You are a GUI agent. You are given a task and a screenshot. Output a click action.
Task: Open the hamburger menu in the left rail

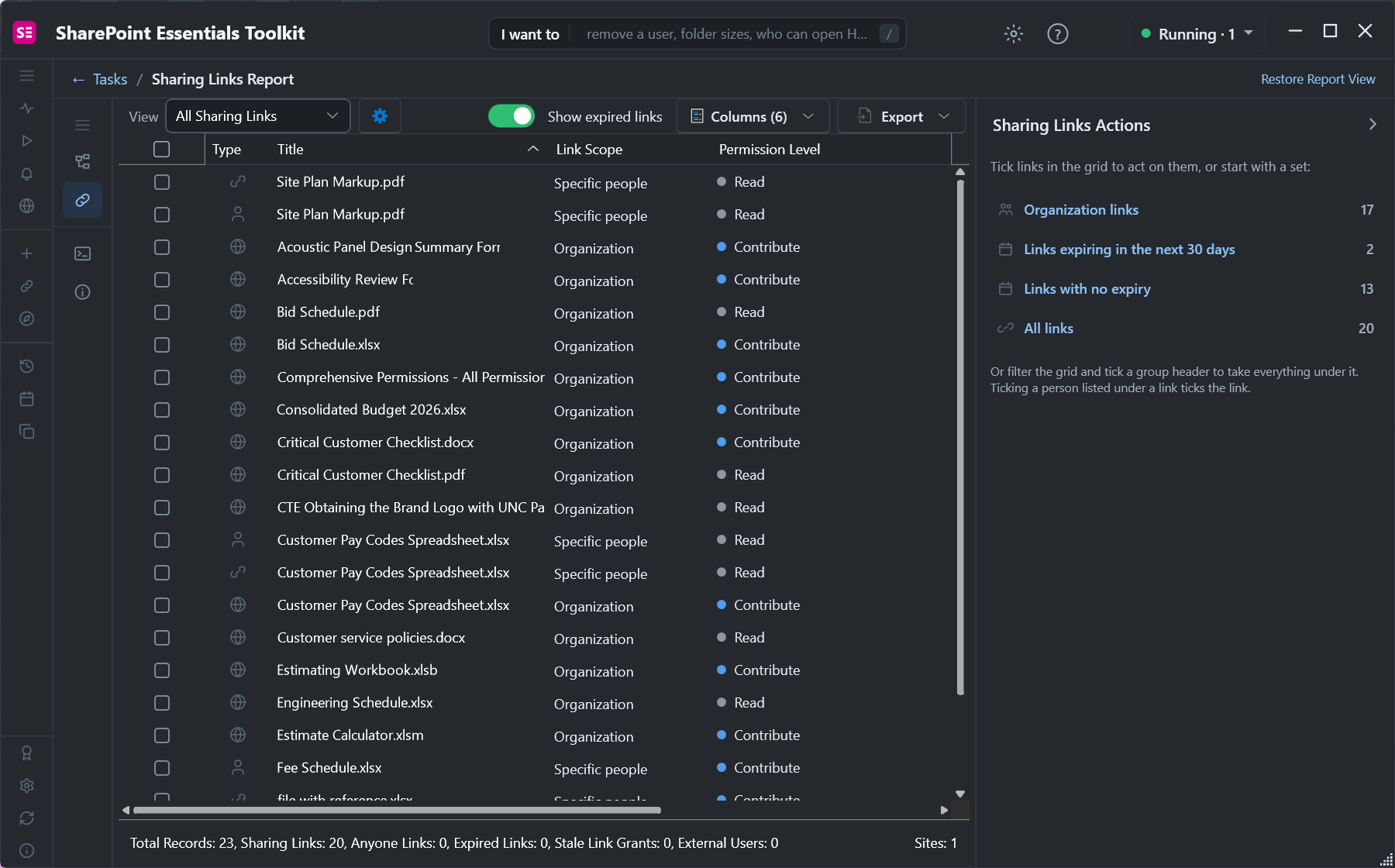[26, 76]
